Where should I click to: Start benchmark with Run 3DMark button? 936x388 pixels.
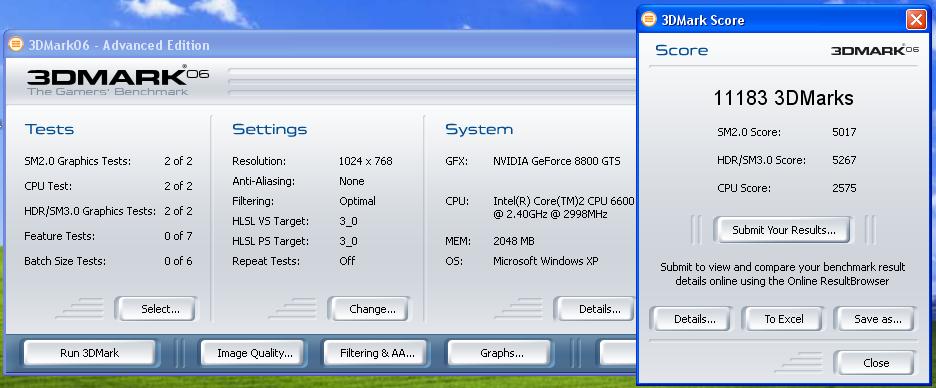pyautogui.click(x=90, y=353)
